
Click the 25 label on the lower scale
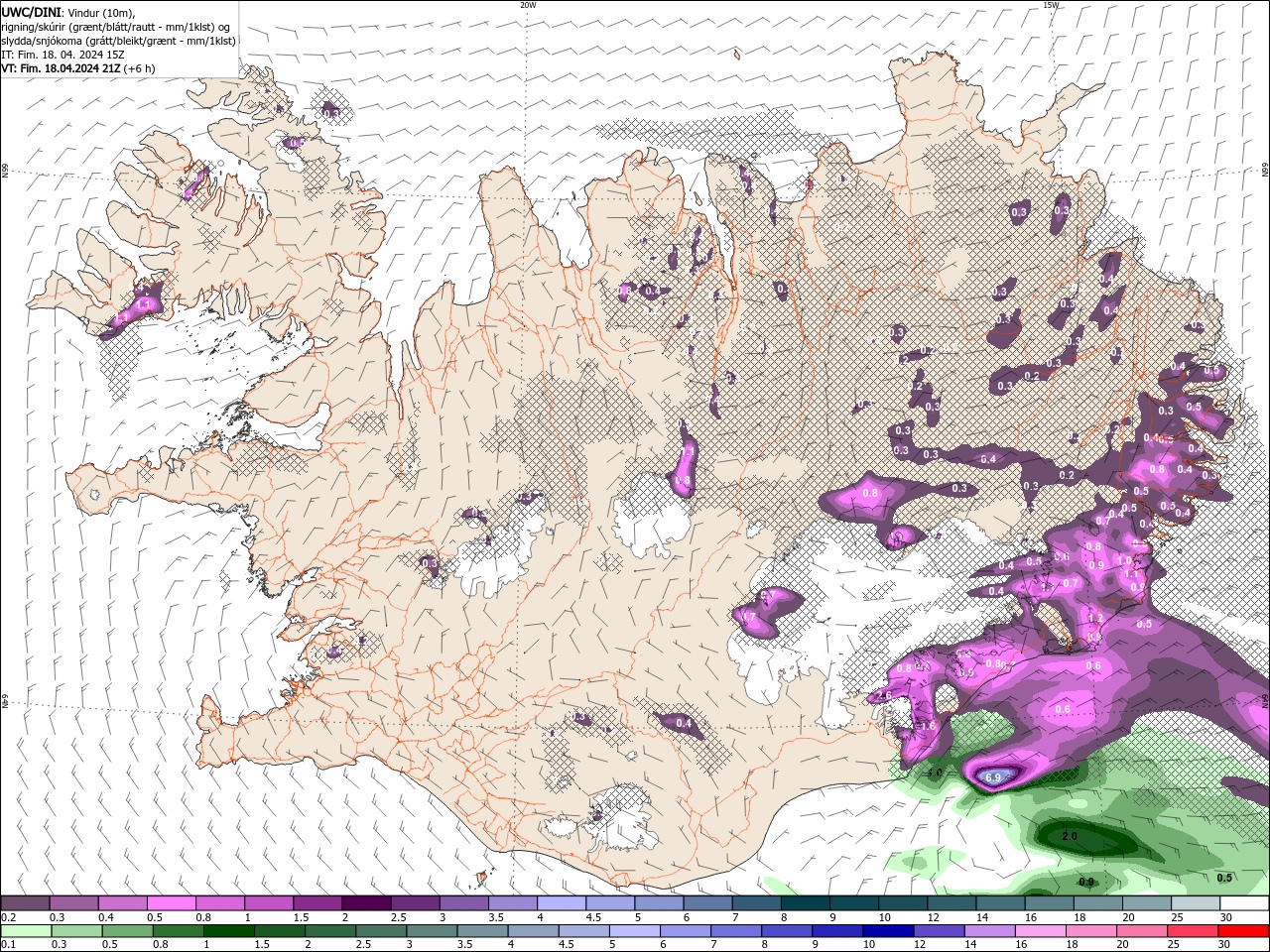(1173, 944)
